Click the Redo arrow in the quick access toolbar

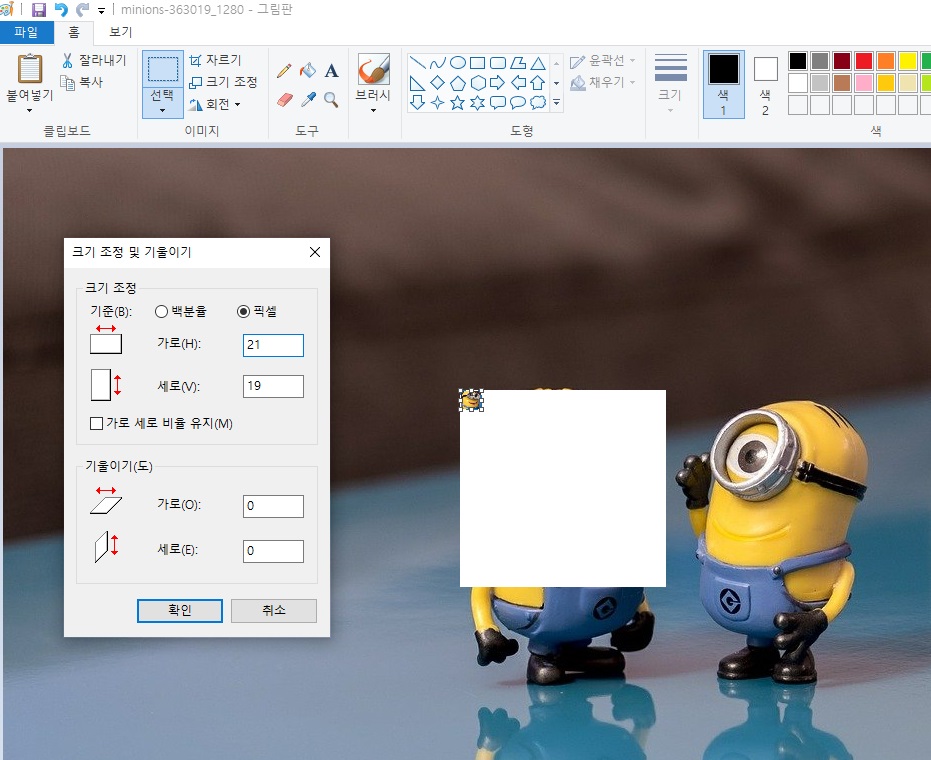click(x=82, y=10)
